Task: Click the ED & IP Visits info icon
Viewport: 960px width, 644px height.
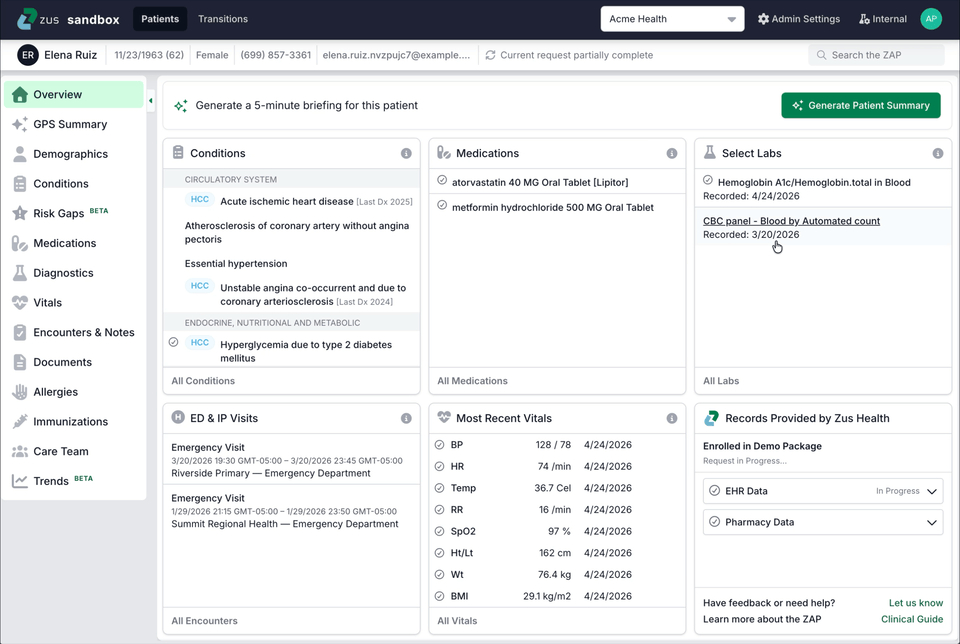Action: click(406, 418)
